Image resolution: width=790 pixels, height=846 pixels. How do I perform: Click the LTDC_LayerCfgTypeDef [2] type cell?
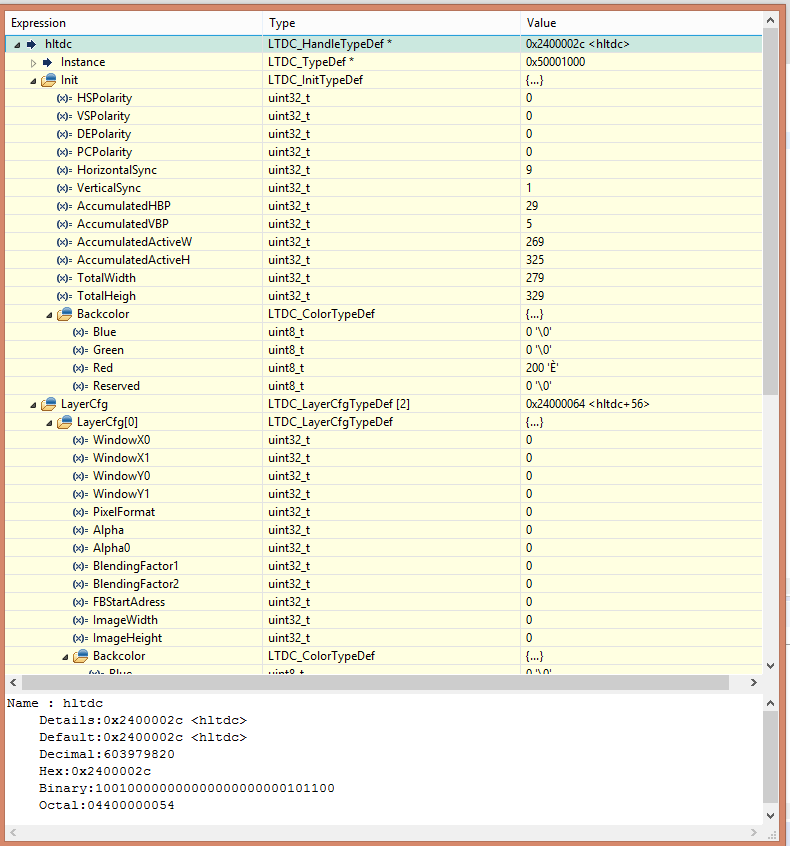[392, 404]
